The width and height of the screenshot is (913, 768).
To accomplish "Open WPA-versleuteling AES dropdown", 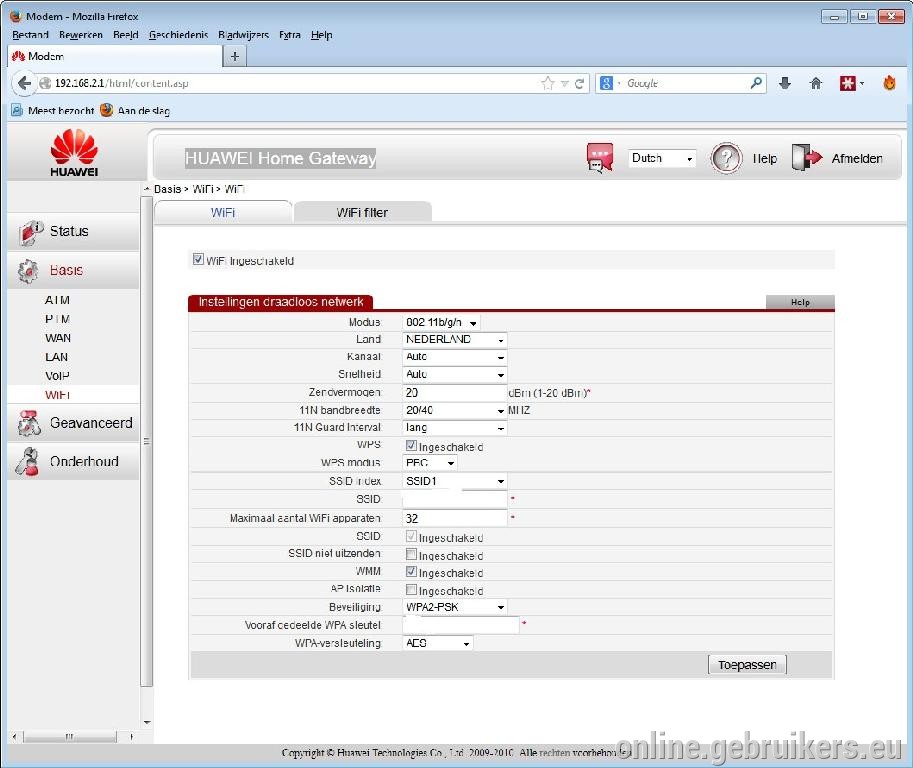I will click(437, 643).
